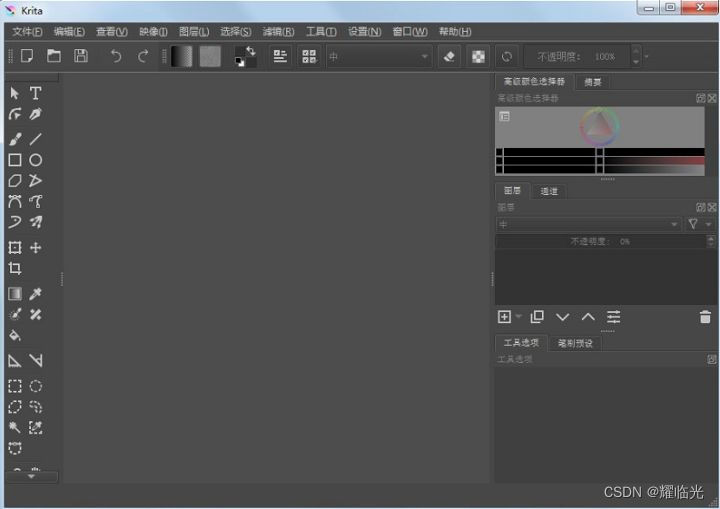The height and width of the screenshot is (509, 720).
Task: Undo the last action
Action: click(x=116, y=56)
